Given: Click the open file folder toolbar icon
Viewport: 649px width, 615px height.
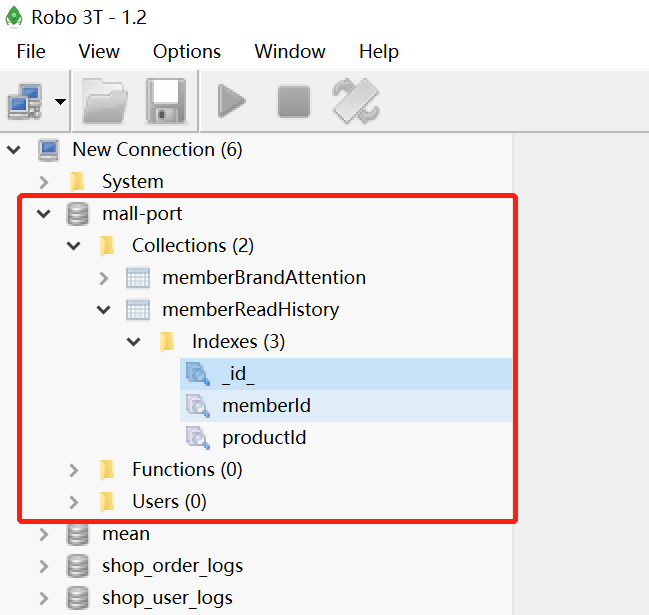Looking at the screenshot, I should (105, 101).
